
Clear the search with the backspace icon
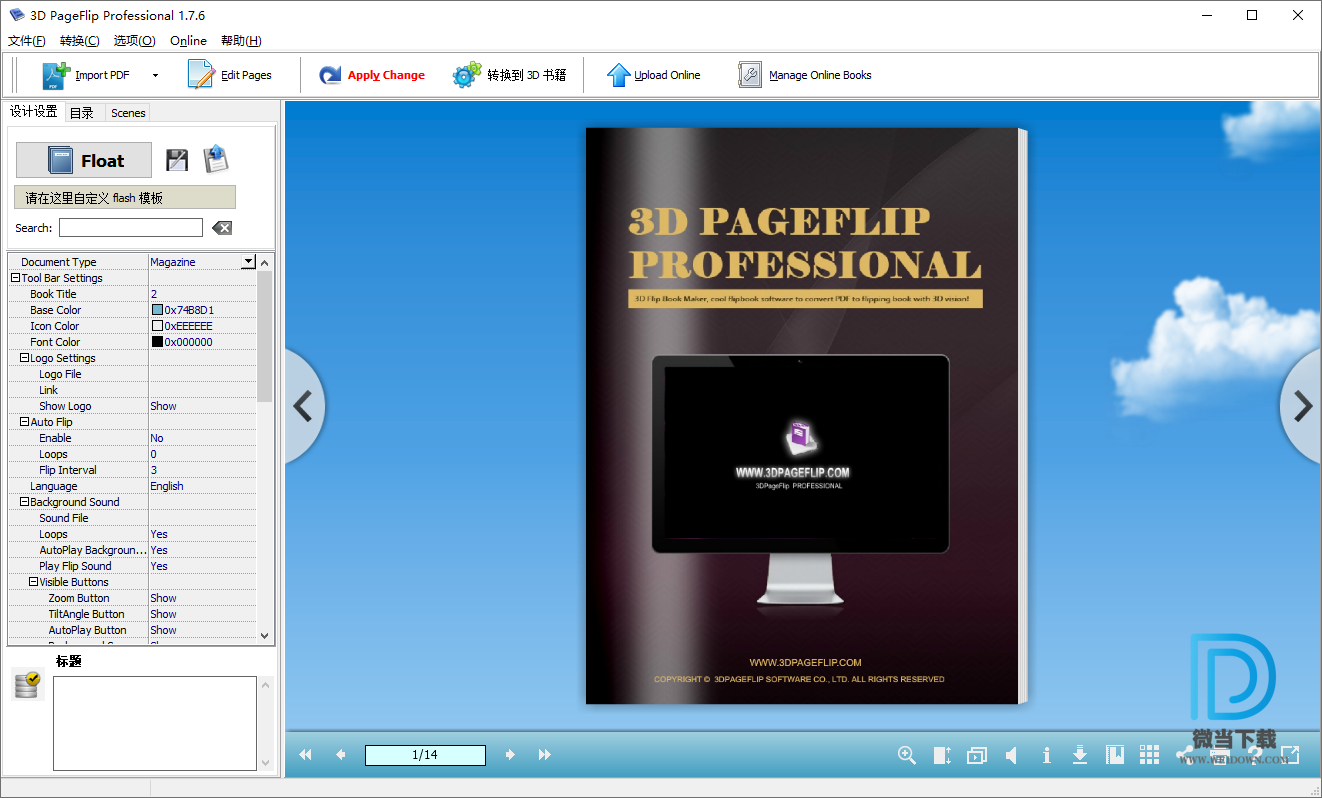click(222, 228)
